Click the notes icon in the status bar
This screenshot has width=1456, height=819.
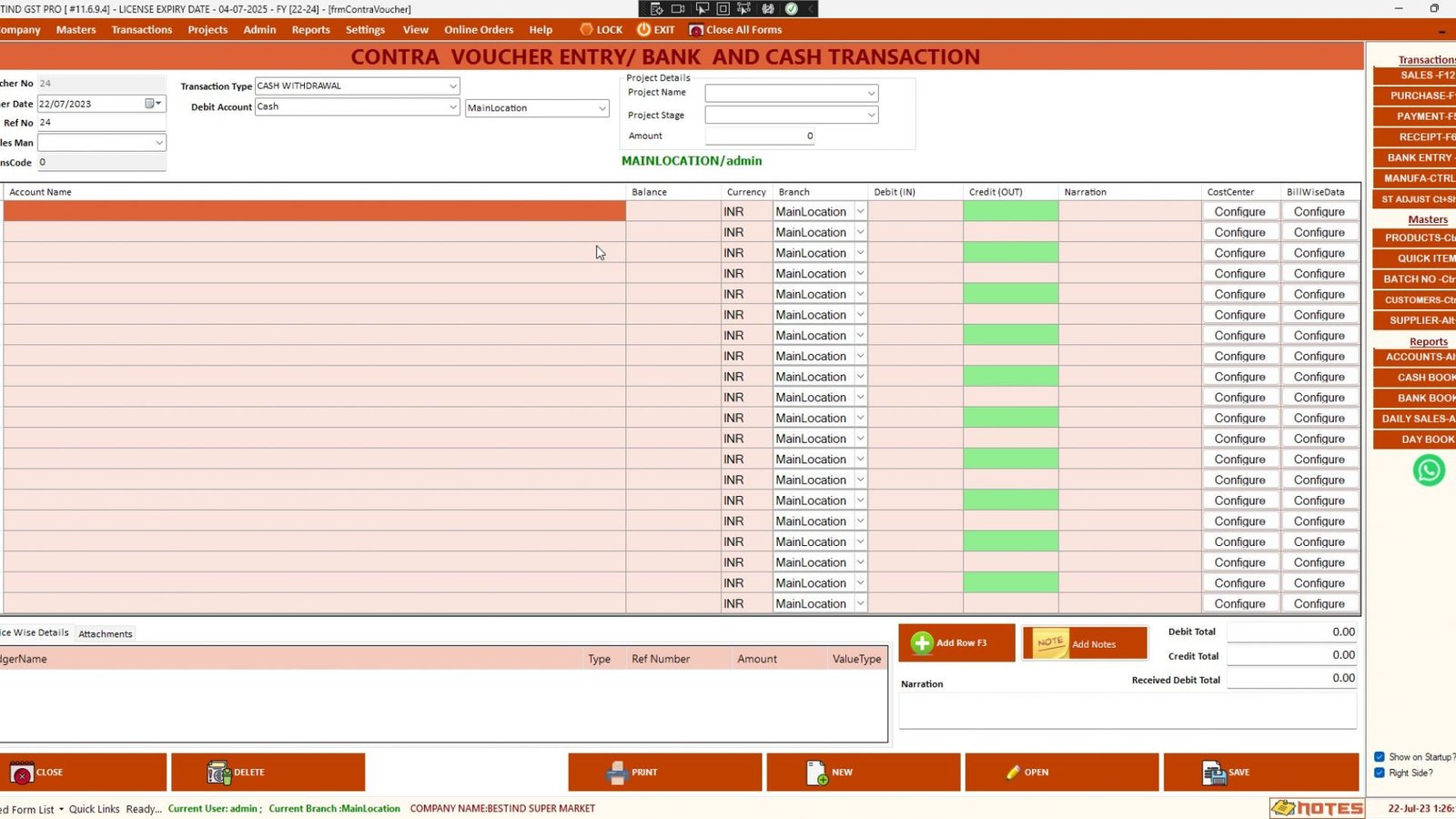pyautogui.click(x=1285, y=807)
